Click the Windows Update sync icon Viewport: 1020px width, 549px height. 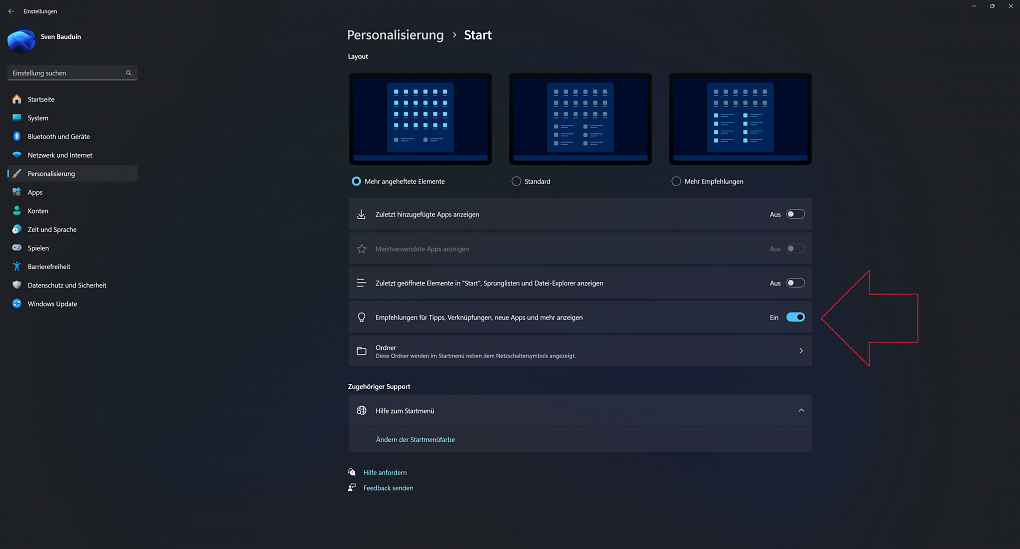(x=17, y=304)
